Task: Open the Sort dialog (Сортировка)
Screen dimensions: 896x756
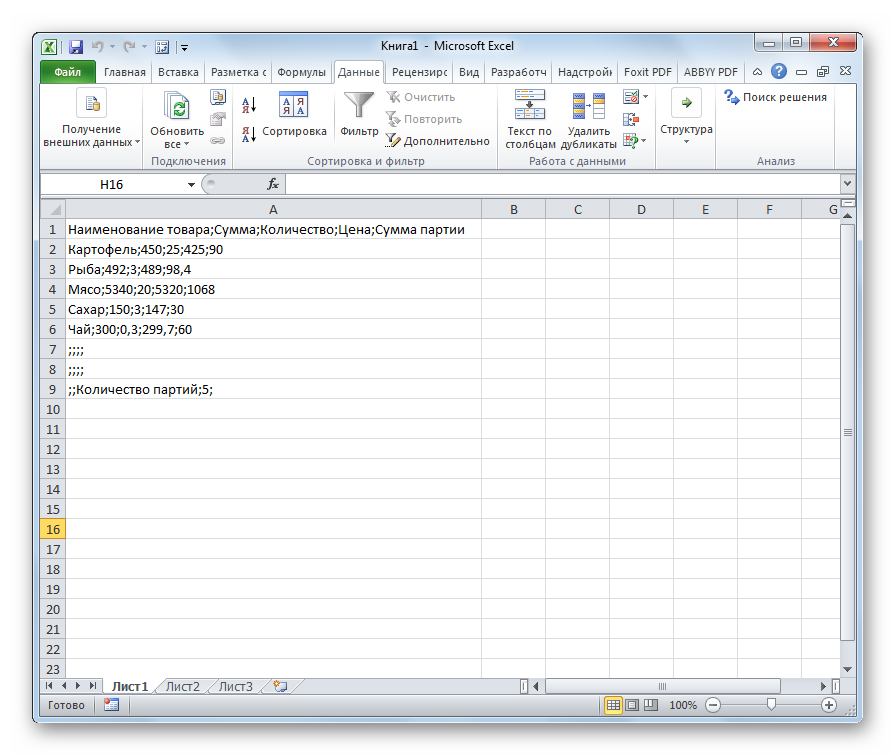Action: (x=293, y=115)
